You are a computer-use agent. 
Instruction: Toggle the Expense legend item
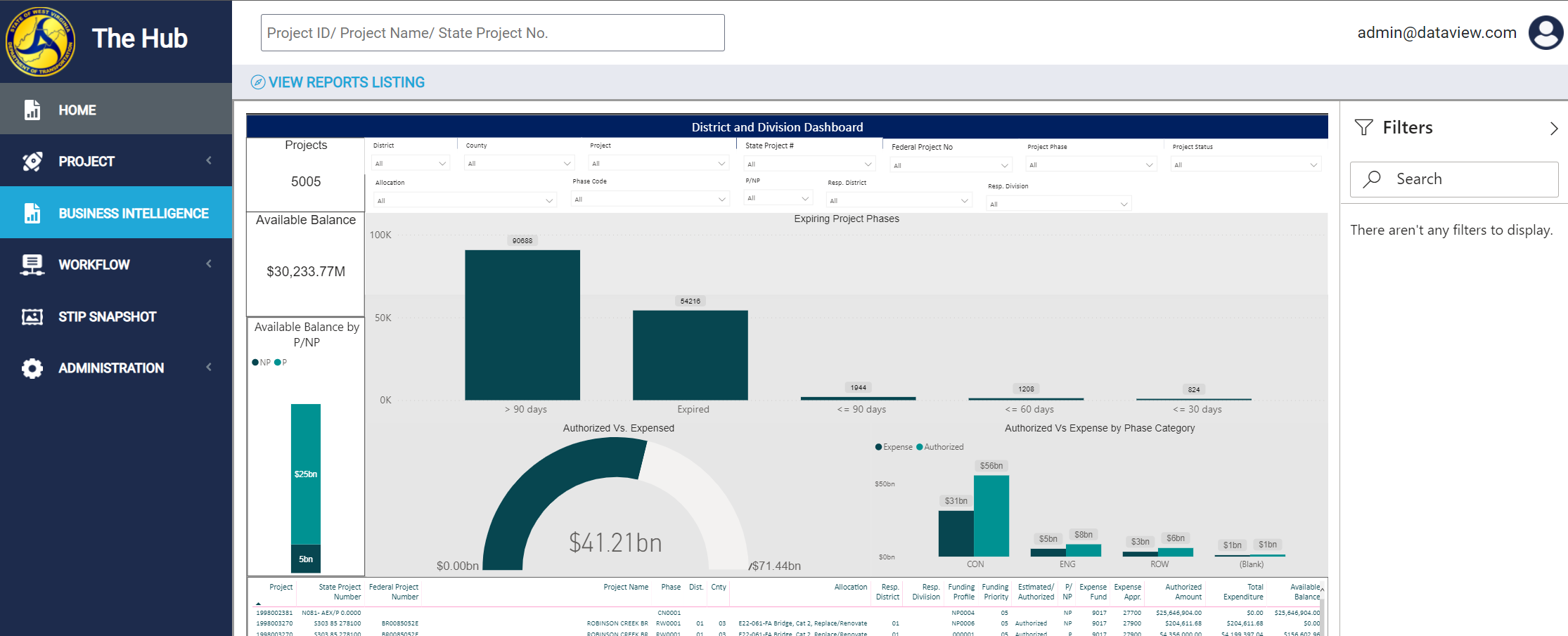coord(894,447)
